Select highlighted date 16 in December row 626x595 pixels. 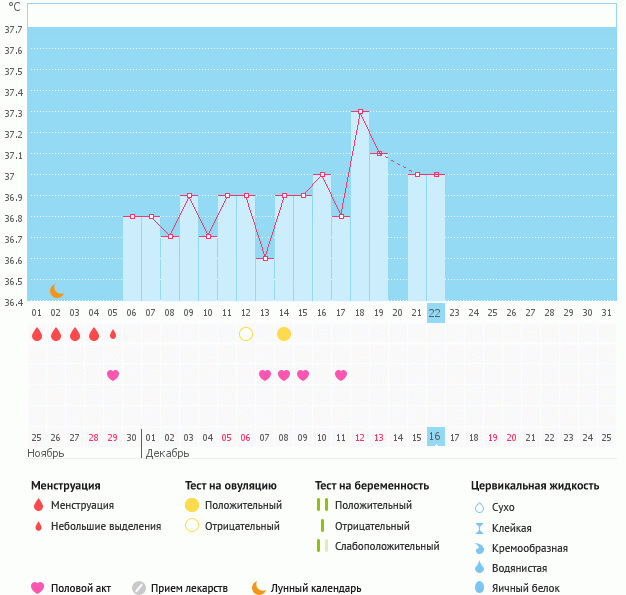point(435,437)
